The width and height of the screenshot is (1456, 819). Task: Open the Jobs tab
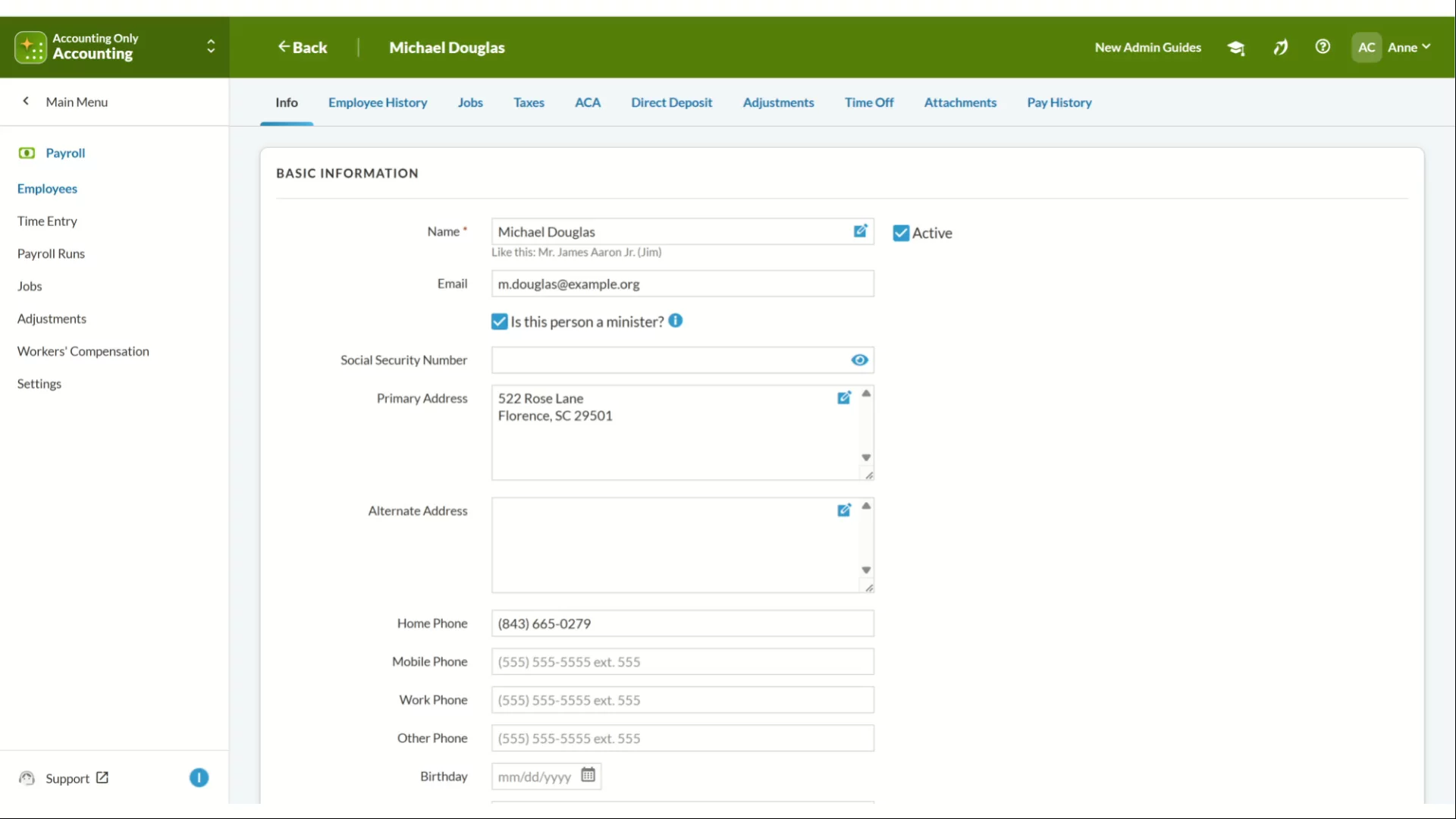coord(470,102)
